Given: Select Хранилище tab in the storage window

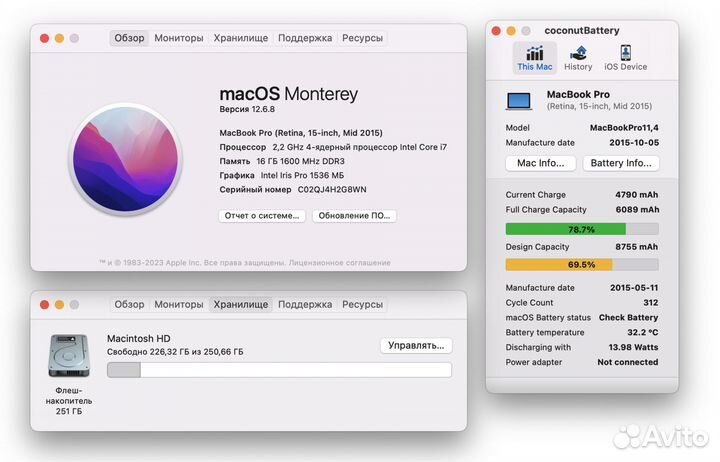Looking at the screenshot, I should tap(241, 304).
